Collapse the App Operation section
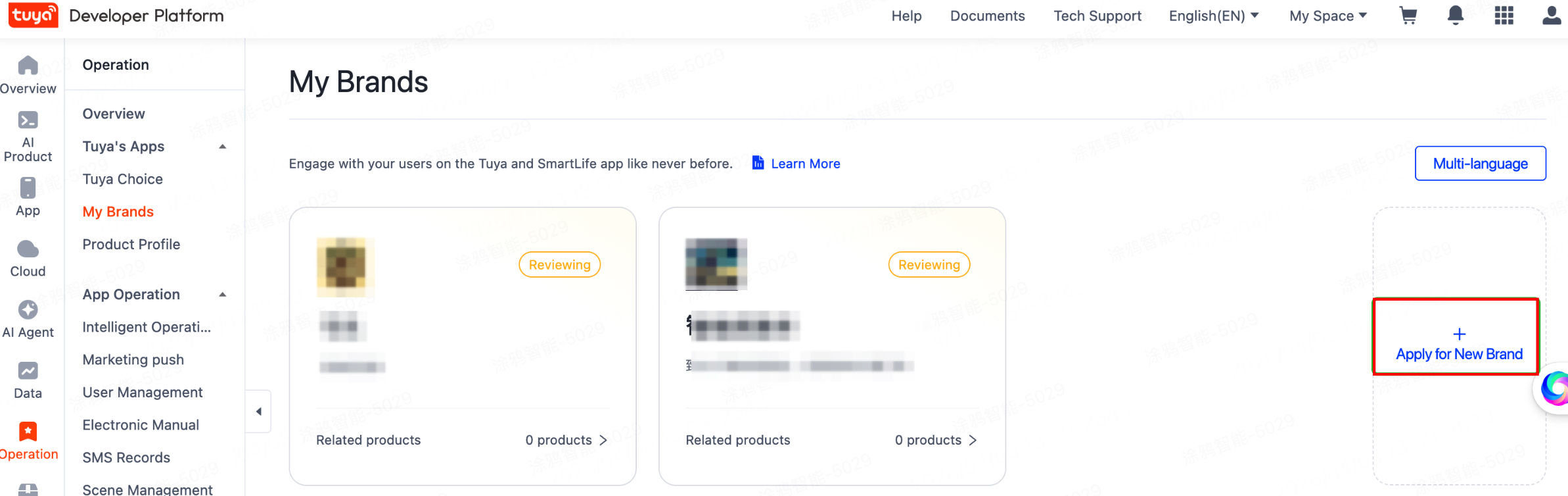The height and width of the screenshot is (496, 1568). click(222, 294)
